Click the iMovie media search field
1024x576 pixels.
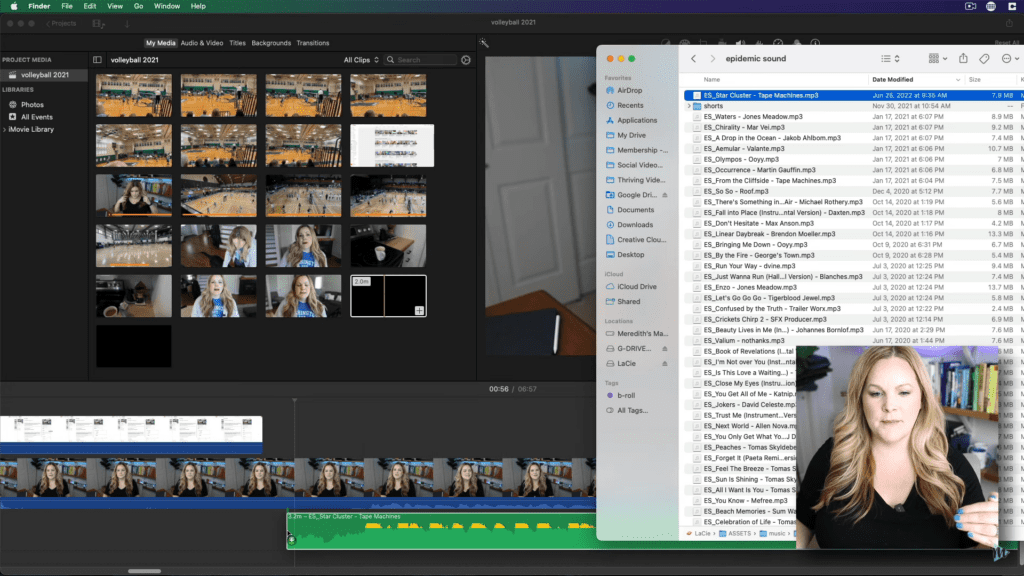pos(422,60)
